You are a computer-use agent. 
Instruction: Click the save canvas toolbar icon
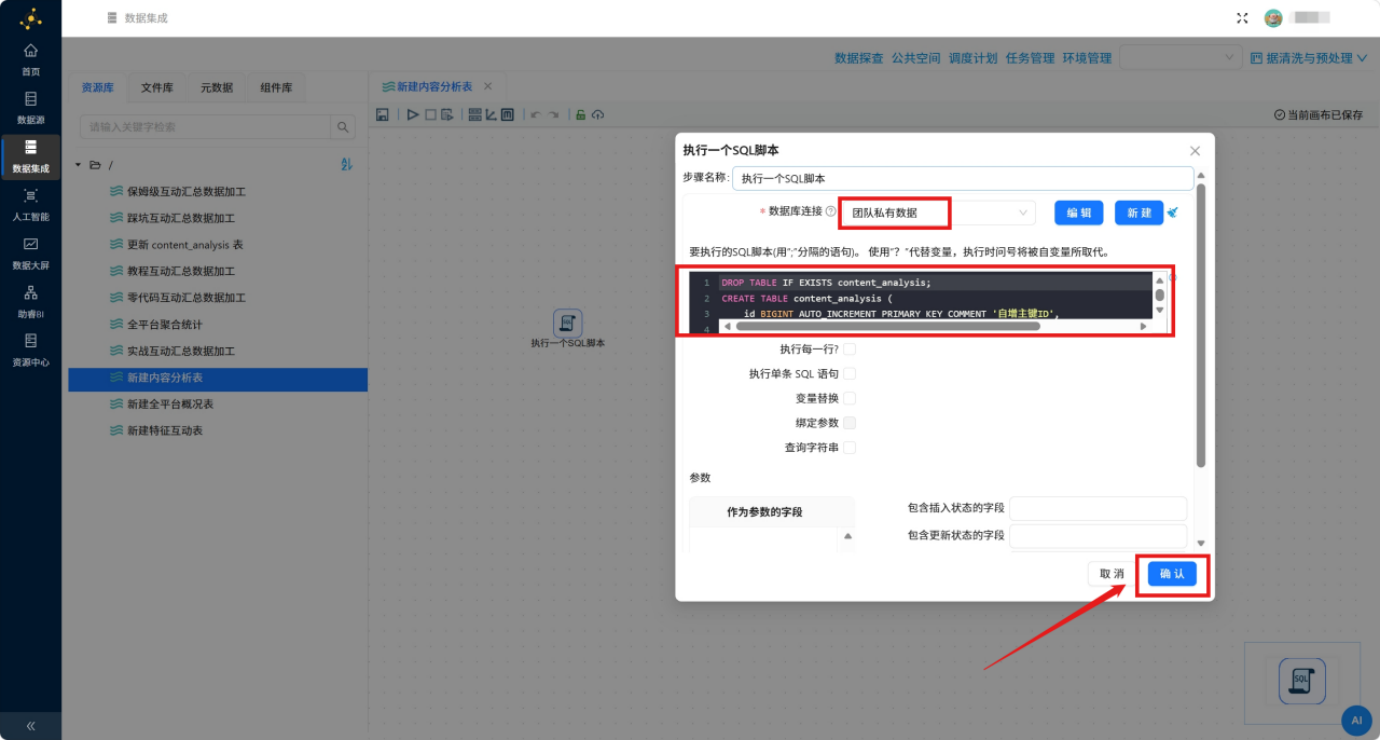pos(382,115)
